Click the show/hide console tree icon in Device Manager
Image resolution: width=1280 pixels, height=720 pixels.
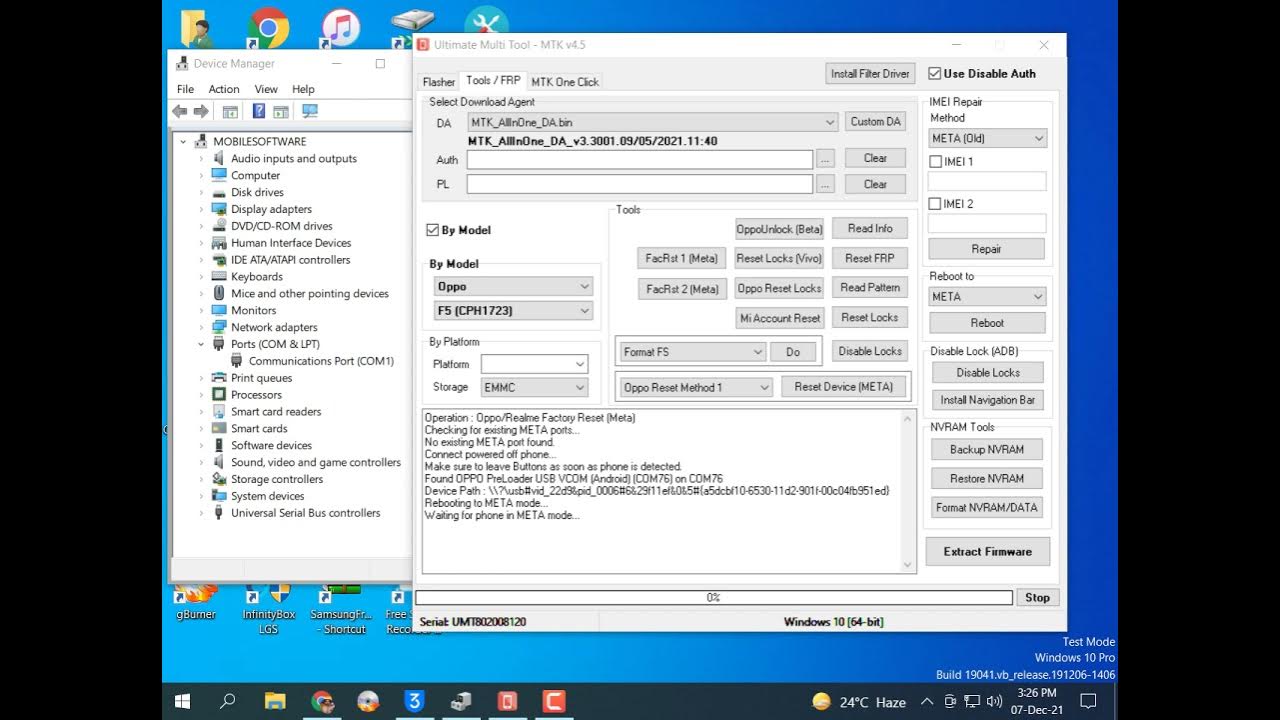[230, 112]
